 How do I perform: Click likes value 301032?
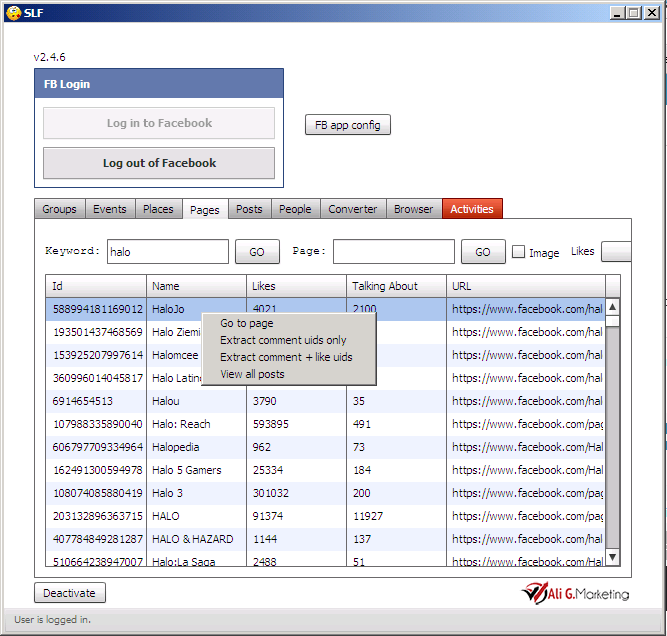click(271, 493)
